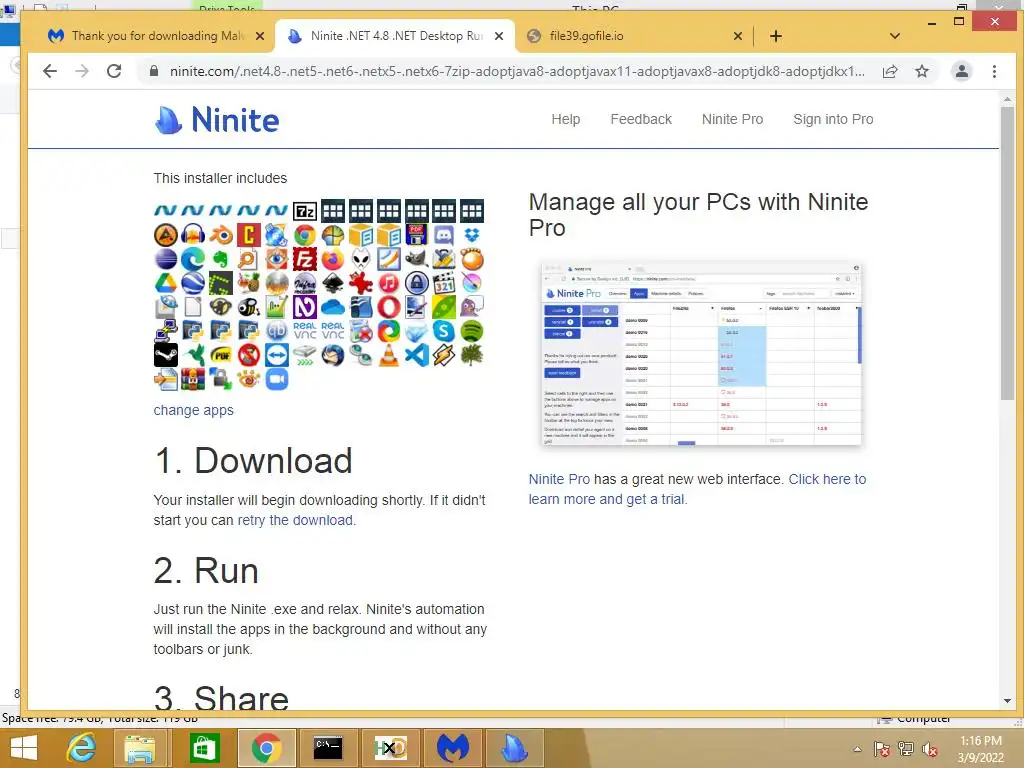Screen dimensions: 1024x768
Task: Click the OneDrive cloud icon
Action: [x=332, y=306]
